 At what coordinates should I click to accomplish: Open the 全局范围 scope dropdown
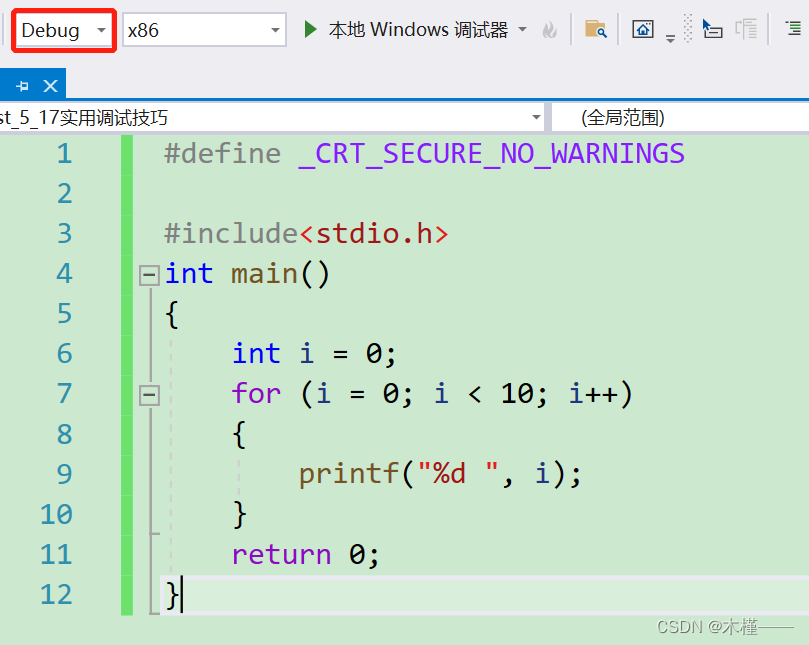point(681,118)
